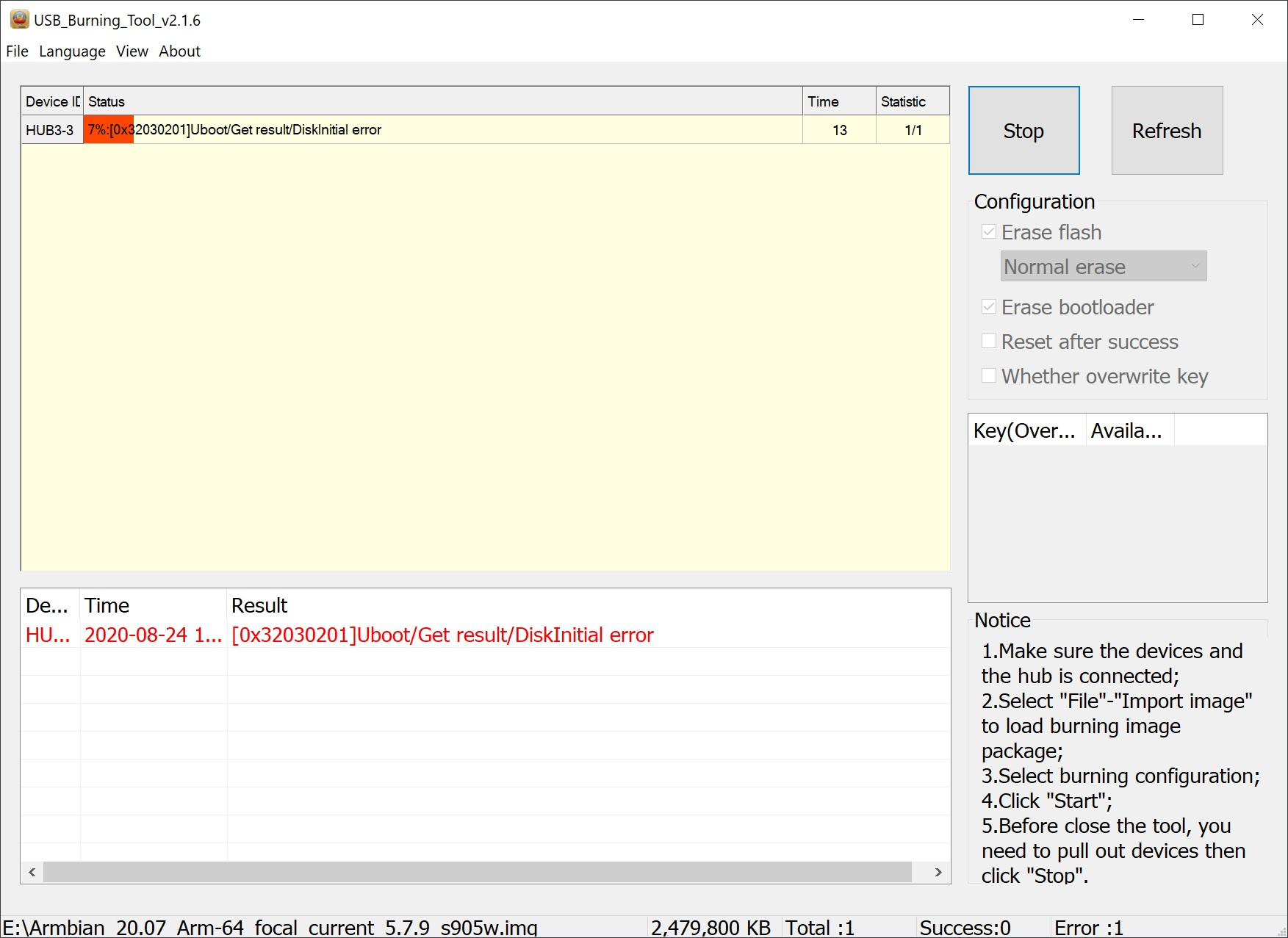This screenshot has height=938, width=1288.
Task: Click the right arrow of the horizontal scrollbar
Action: [x=938, y=873]
